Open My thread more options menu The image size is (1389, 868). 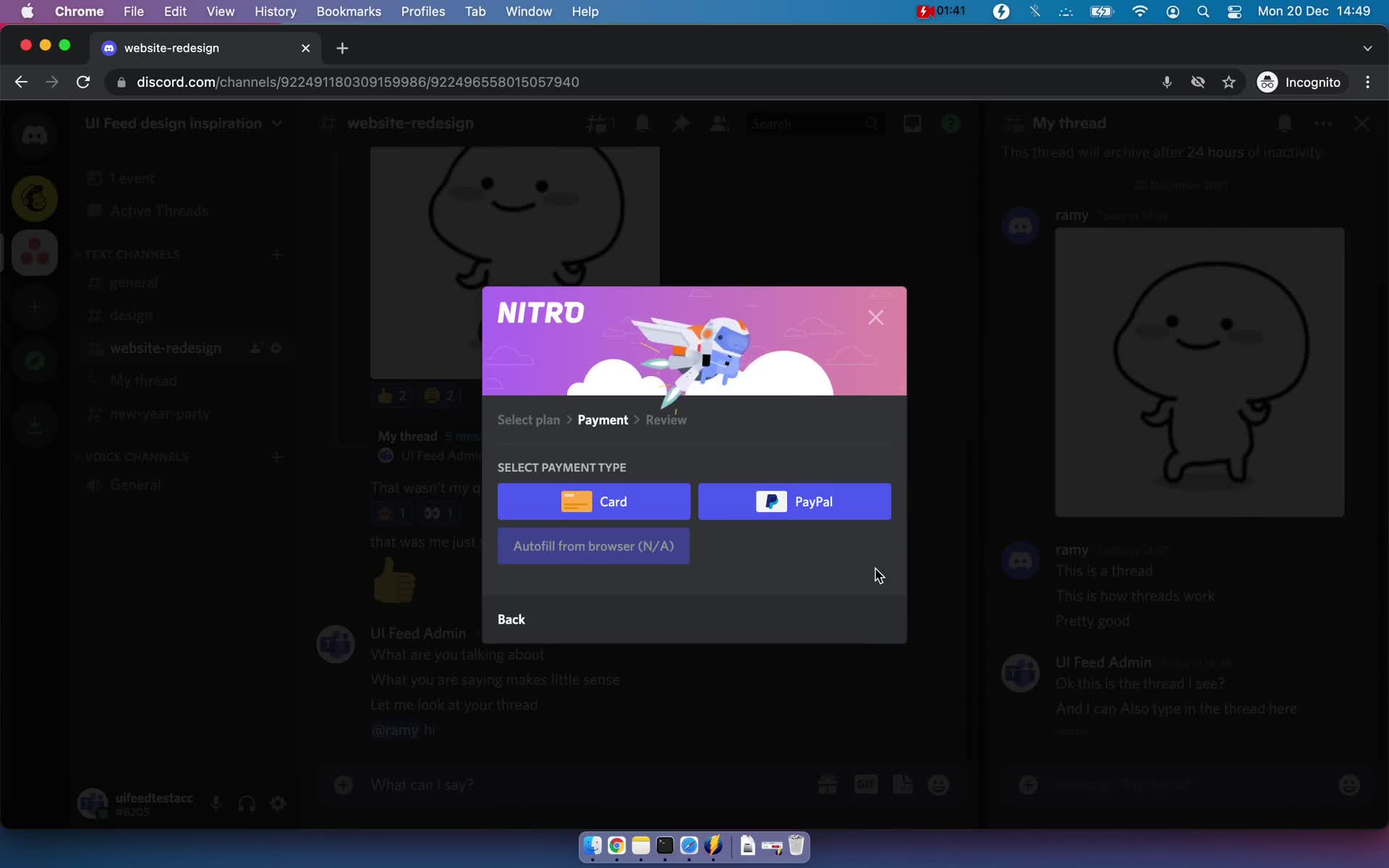[1323, 124]
